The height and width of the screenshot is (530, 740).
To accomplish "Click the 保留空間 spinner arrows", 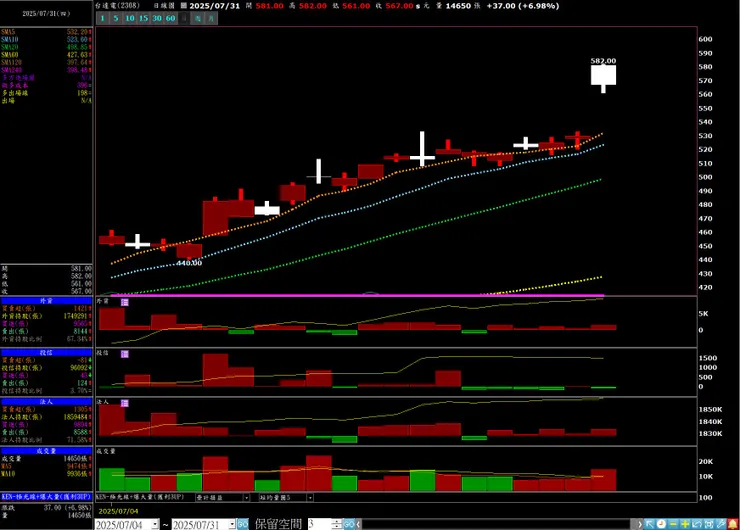I will (x=336, y=524).
